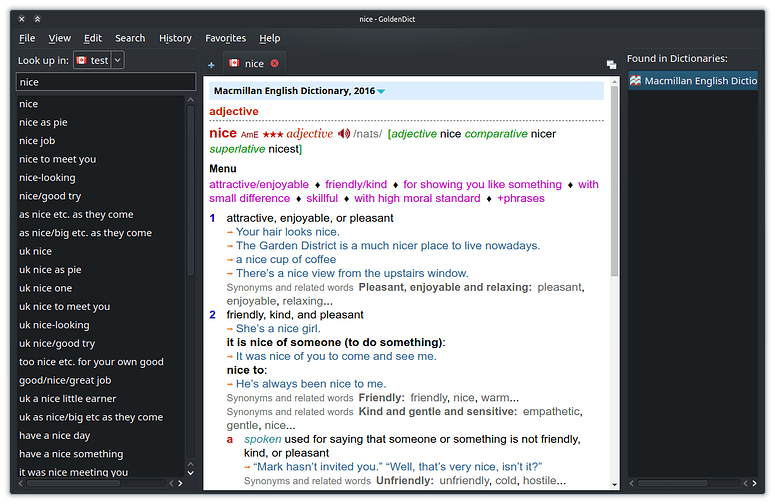Click the flag icon in 'nice' tab

point(235,63)
